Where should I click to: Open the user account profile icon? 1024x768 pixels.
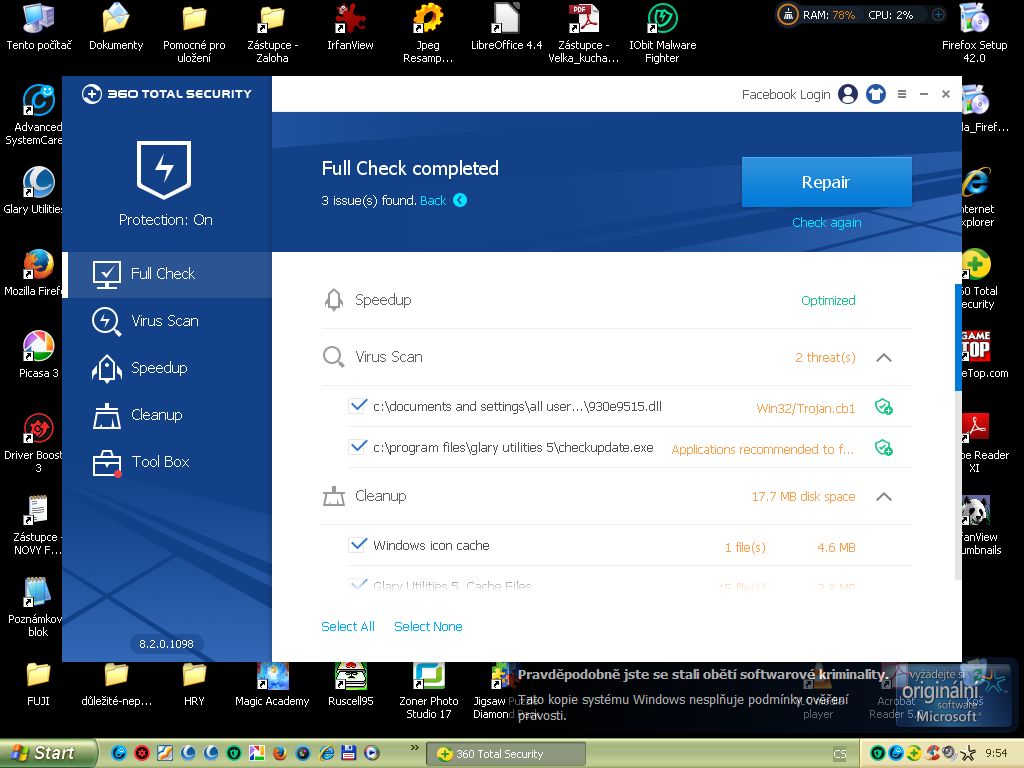848,95
